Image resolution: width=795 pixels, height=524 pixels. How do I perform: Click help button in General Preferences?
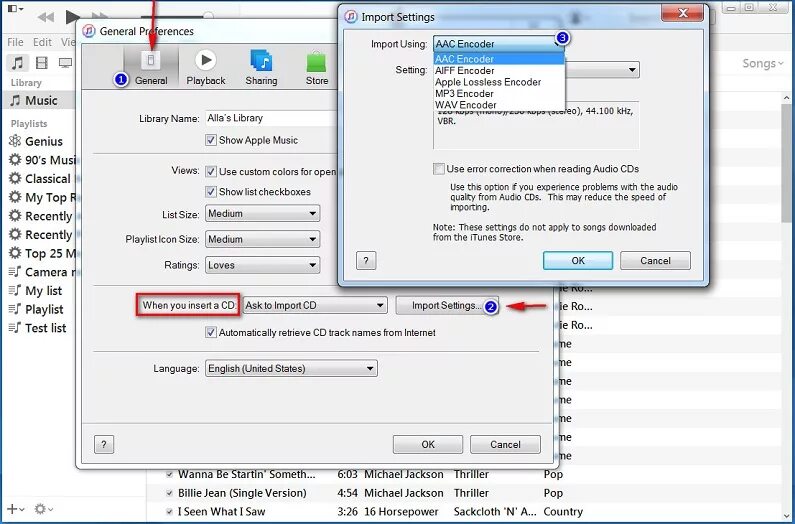click(104, 444)
